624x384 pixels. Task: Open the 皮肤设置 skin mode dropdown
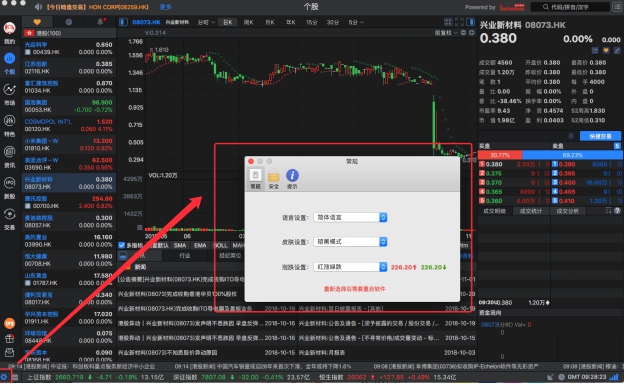coord(350,242)
